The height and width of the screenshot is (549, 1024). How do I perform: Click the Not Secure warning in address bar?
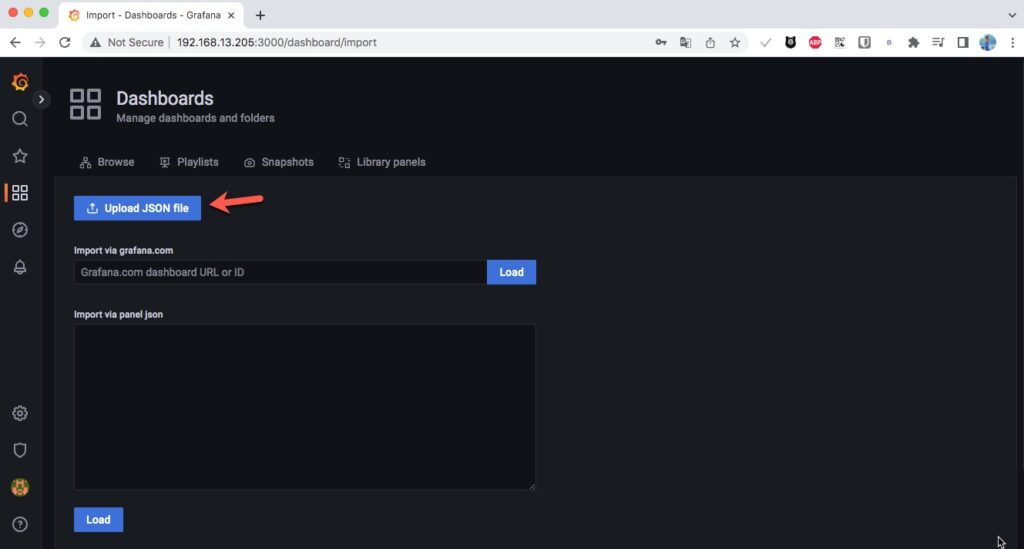tap(127, 42)
